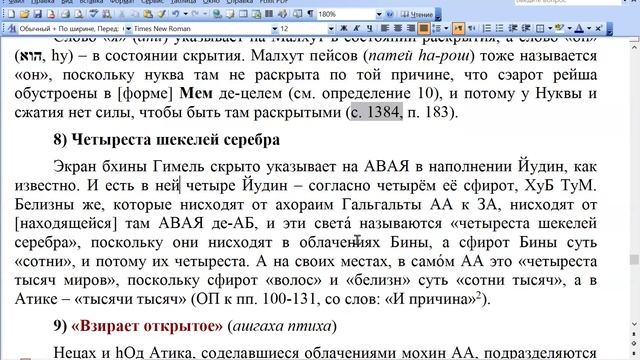Toggle underline (Ч) formatting
Viewport: 640px width, 360px height.
(369, 29)
